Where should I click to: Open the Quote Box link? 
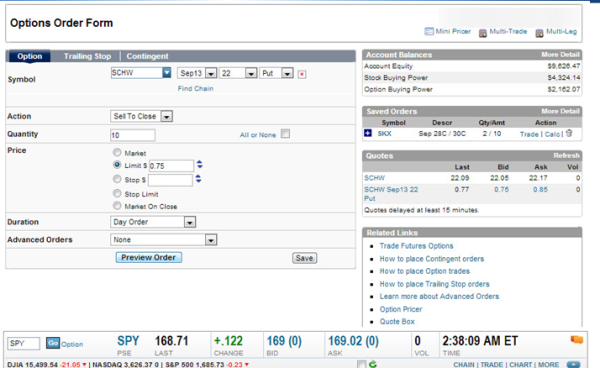[x=397, y=322]
